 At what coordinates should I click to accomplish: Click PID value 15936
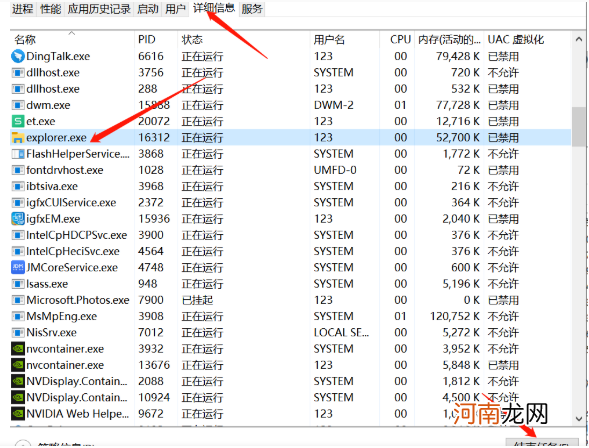click(154, 219)
